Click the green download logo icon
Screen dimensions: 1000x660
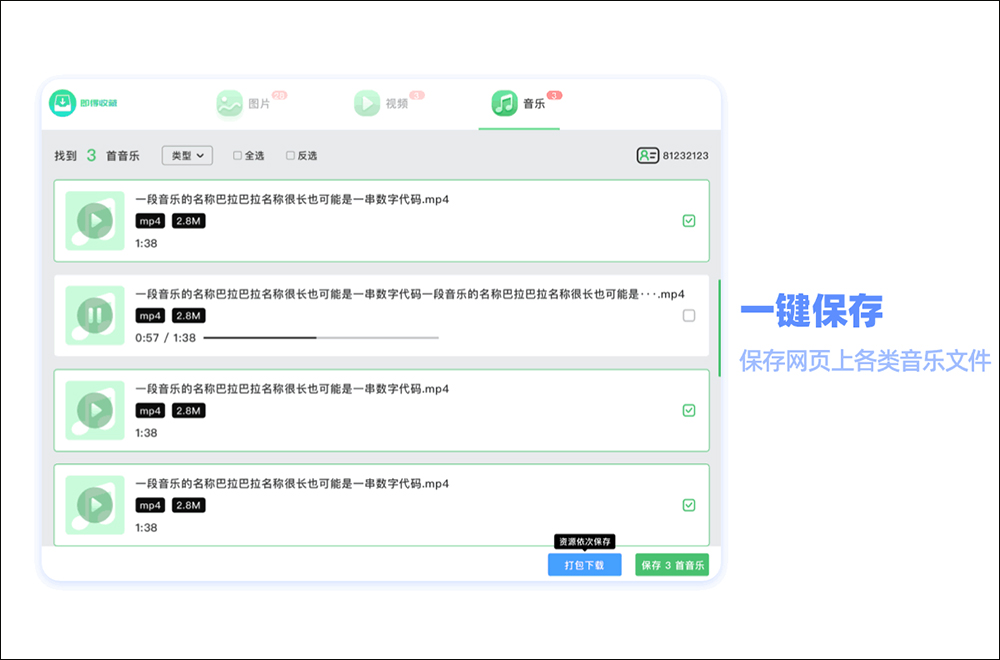point(62,103)
